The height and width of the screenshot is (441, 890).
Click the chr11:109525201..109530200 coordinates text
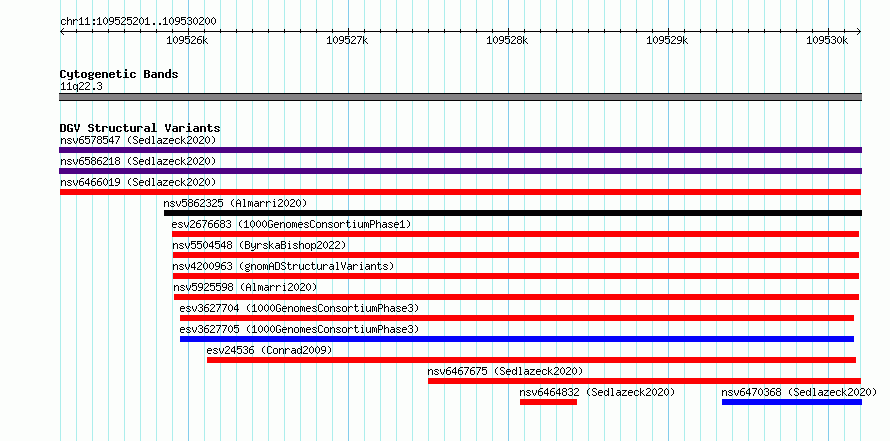(x=138, y=22)
